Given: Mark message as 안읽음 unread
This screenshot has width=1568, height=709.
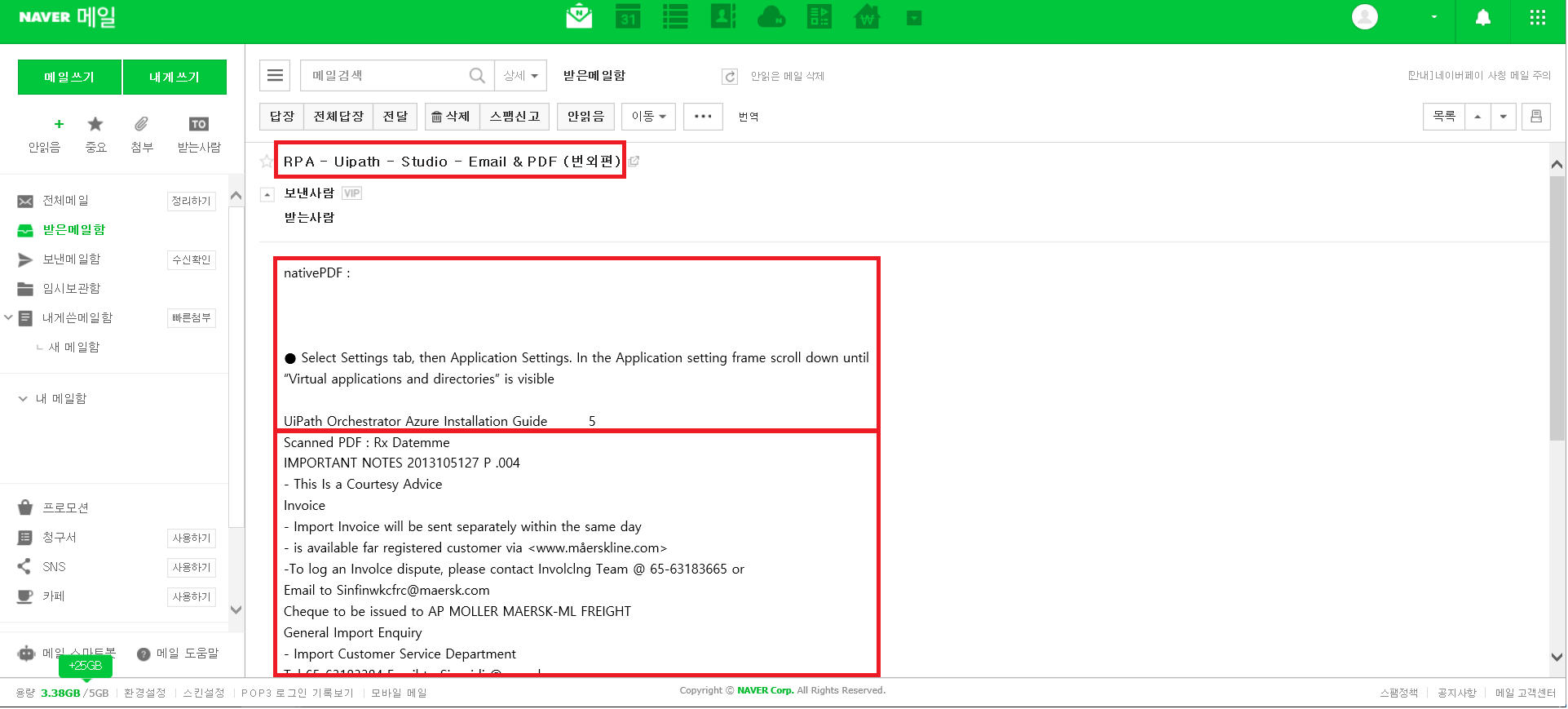Looking at the screenshot, I should (586, 117).
